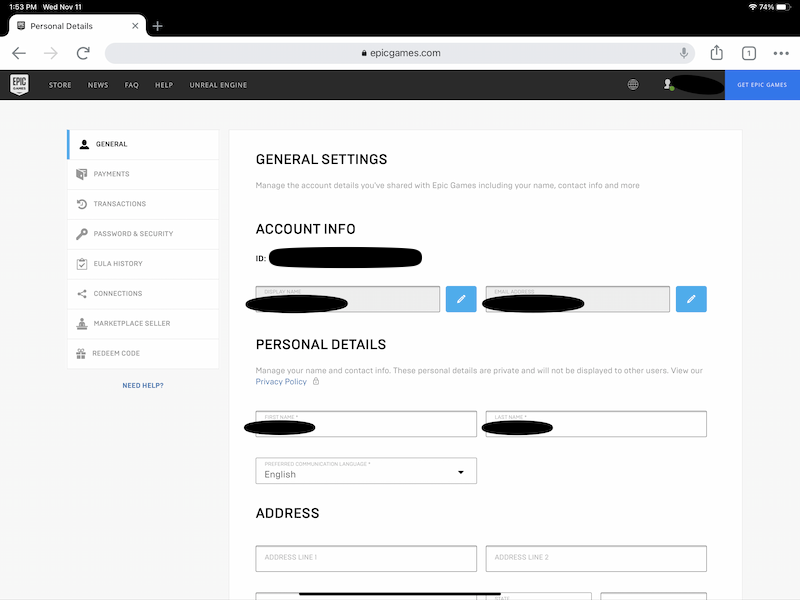Select Marketplace Seller label in sidebar

pos(132,323)
